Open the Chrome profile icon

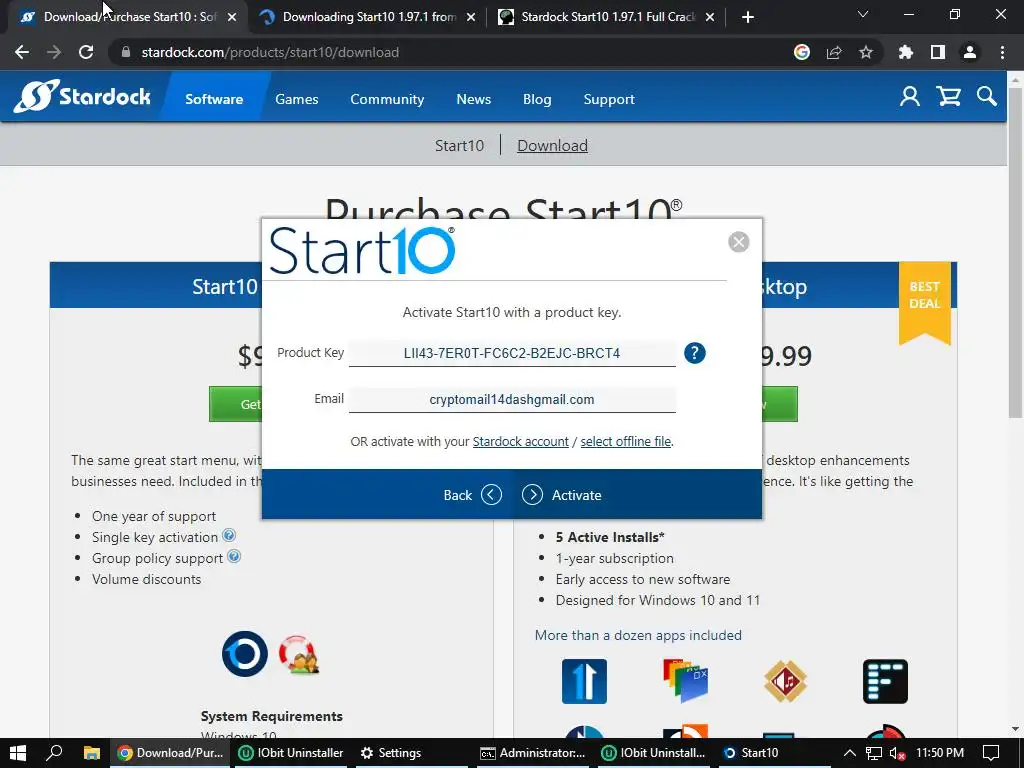(970, 52)
